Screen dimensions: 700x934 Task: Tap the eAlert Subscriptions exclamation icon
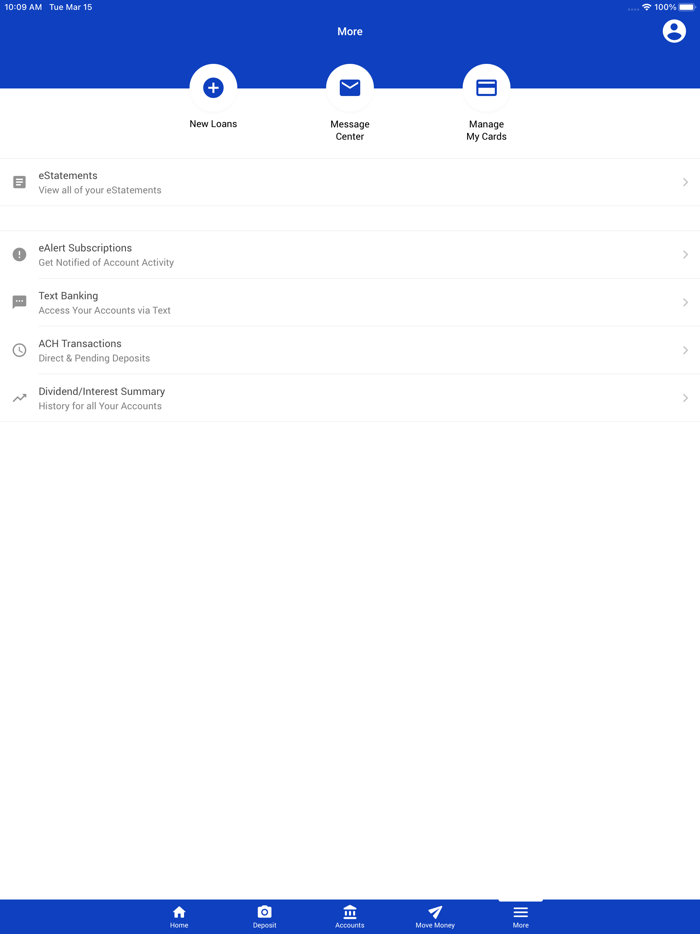[x=20, y=254]
